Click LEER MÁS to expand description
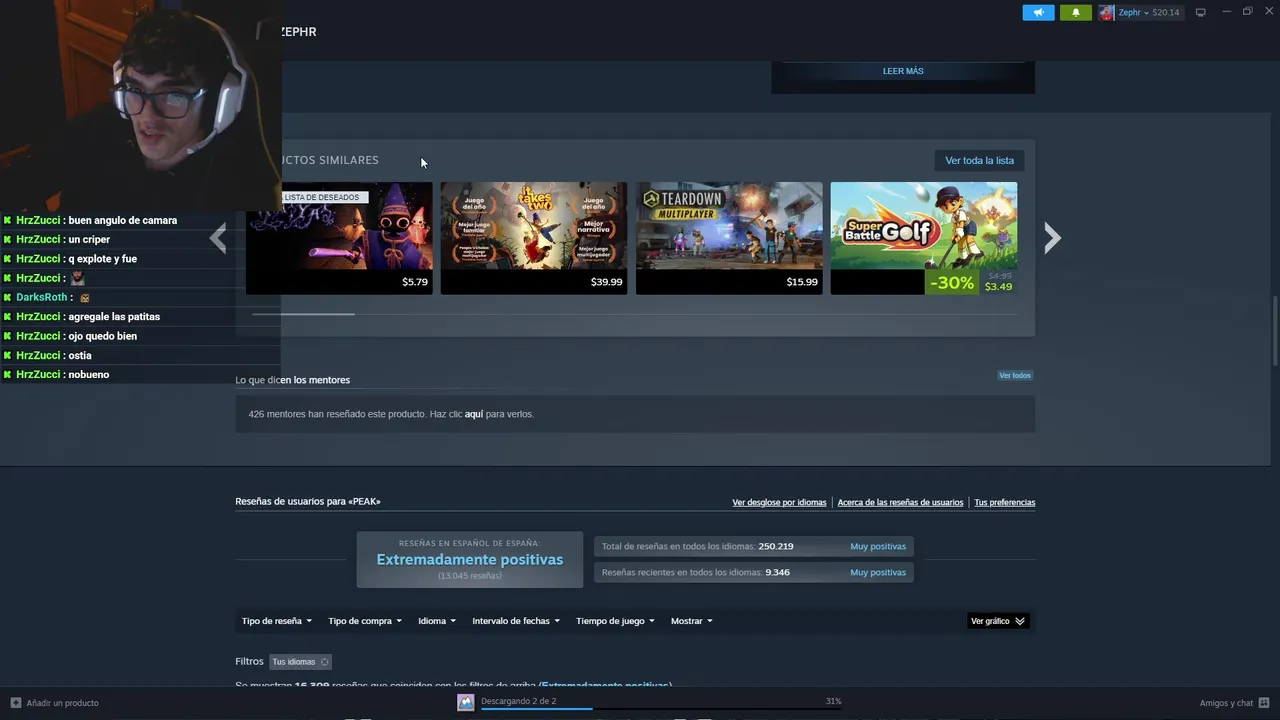This screenshot has width=1280, height=720. click(x=903, y=71)
